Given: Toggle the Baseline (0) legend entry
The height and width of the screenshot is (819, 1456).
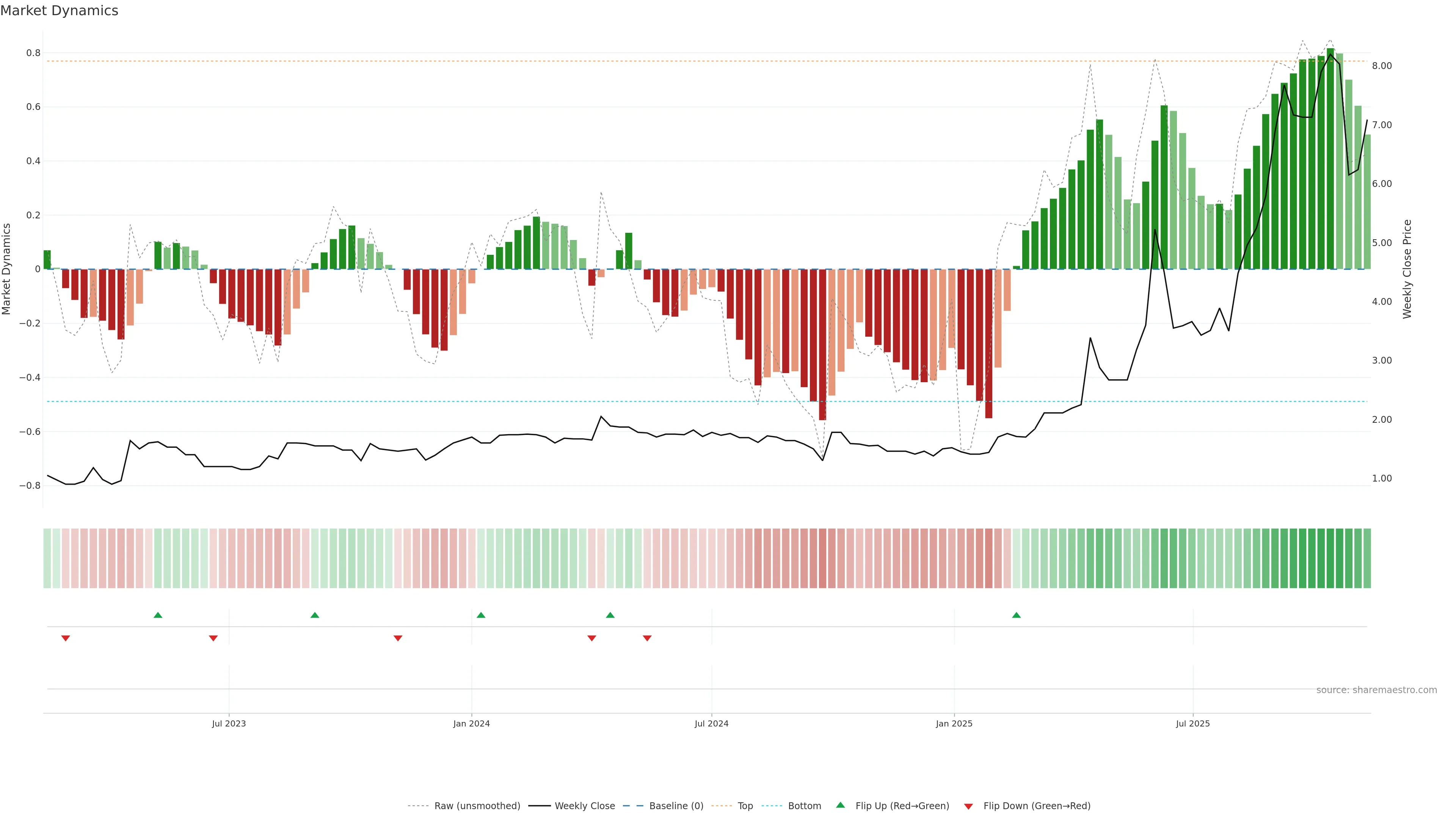Looking at the screenshot, I should tap(676, 806).
